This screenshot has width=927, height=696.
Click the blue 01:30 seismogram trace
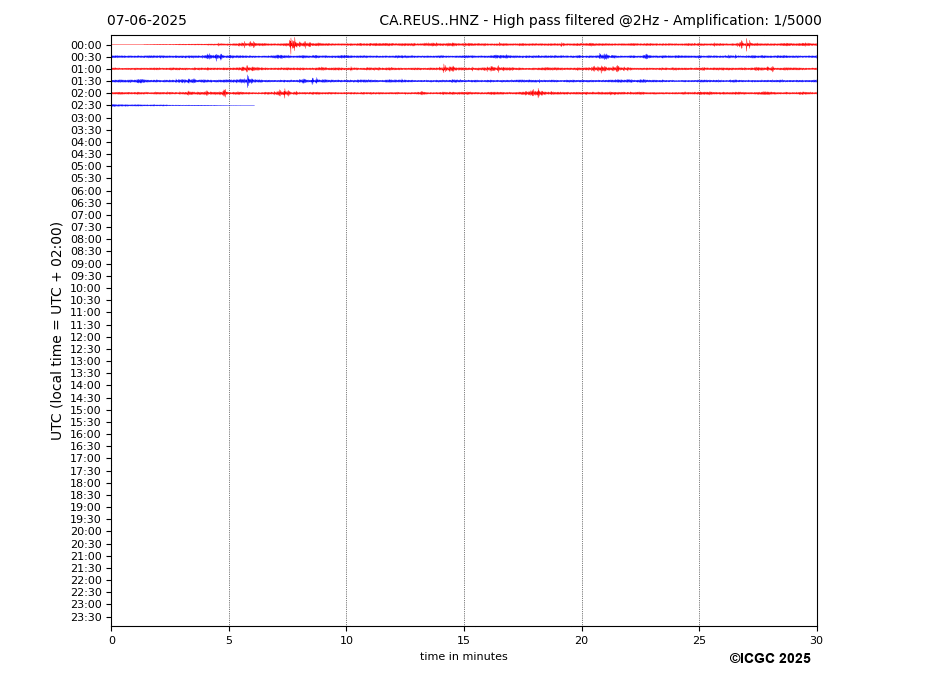[x=464, y=81]
